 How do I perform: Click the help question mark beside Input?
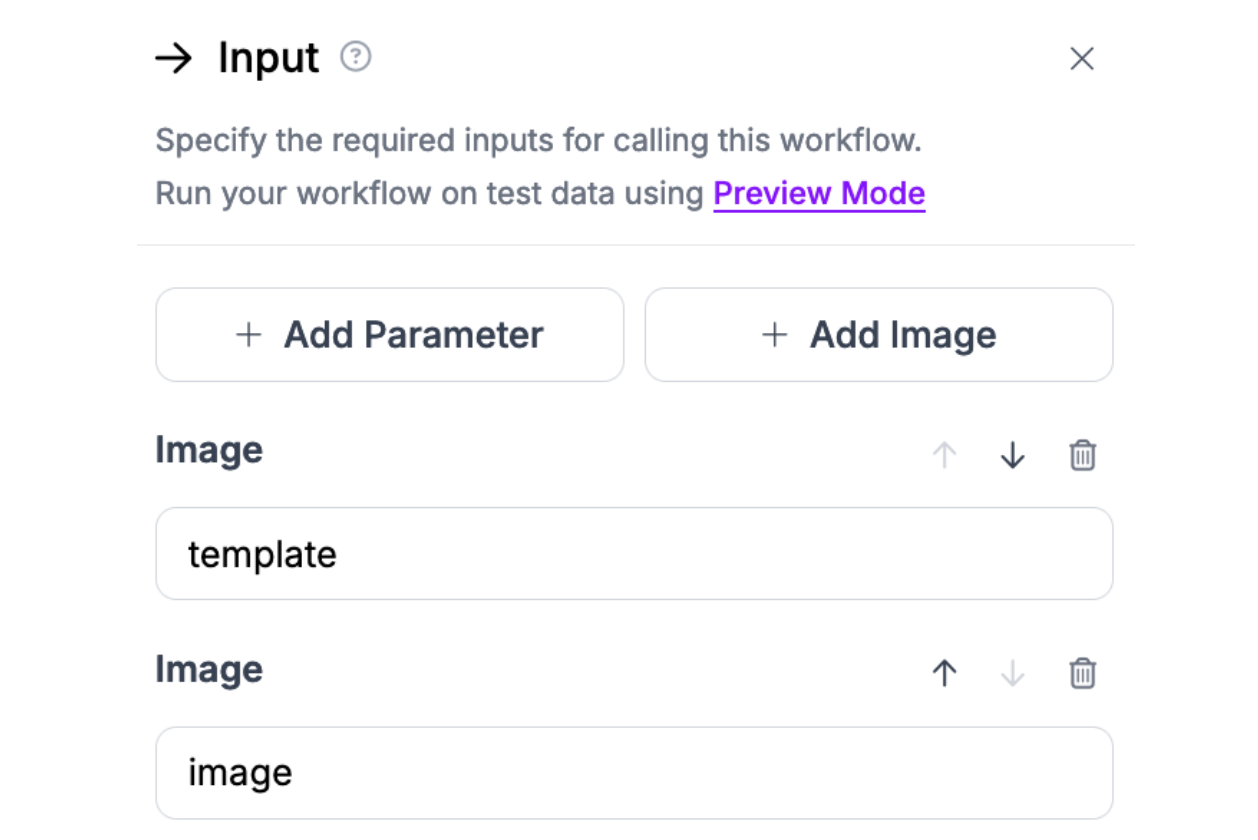[x=356, y=57]
